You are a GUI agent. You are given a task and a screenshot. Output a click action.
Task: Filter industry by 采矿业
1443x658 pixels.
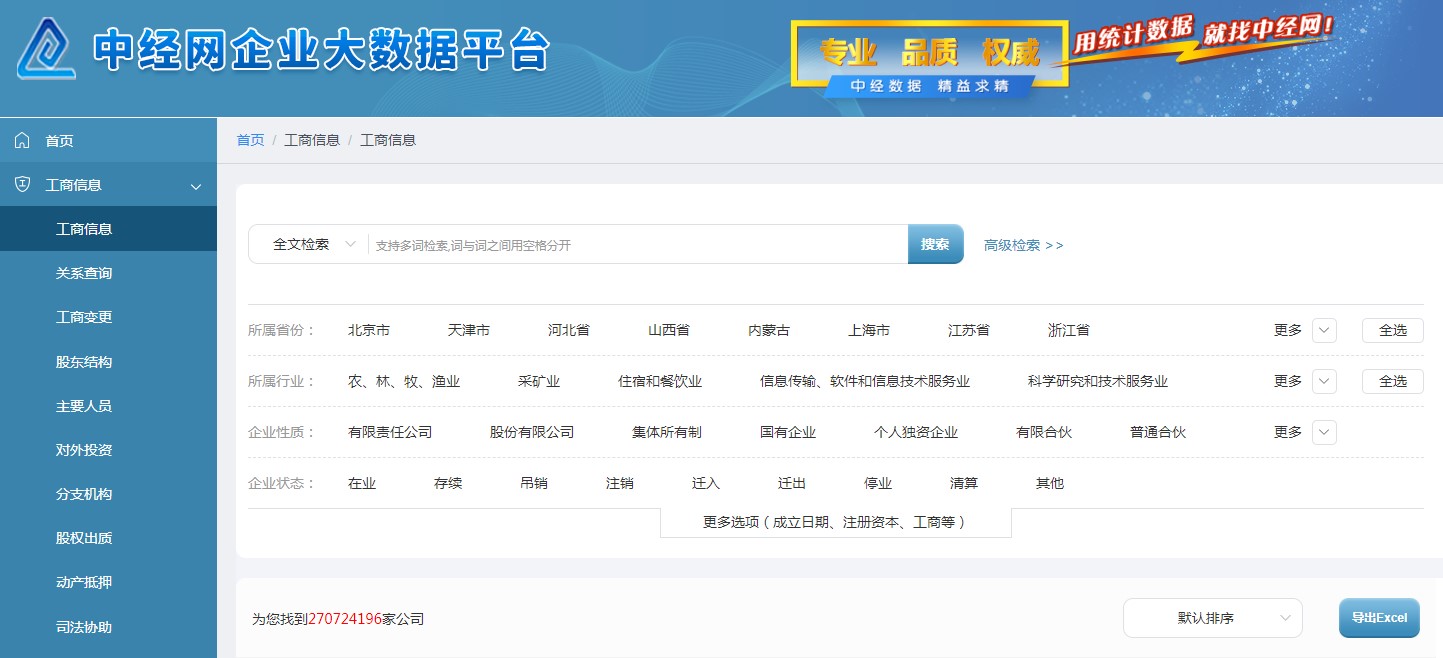click(539, 381)
